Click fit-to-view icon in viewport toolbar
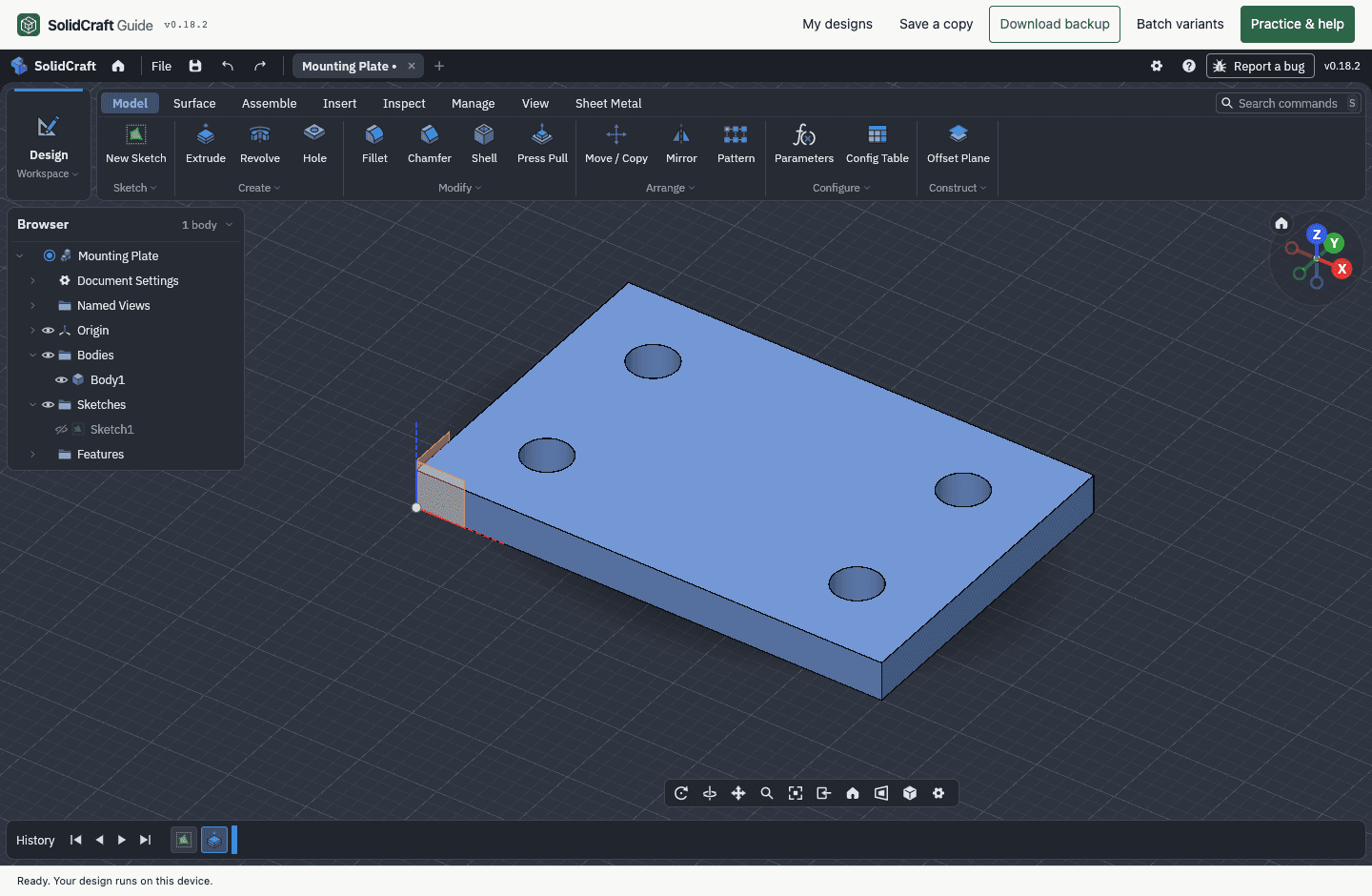The height and width of the screenshot is (896, 1372). 796,793
